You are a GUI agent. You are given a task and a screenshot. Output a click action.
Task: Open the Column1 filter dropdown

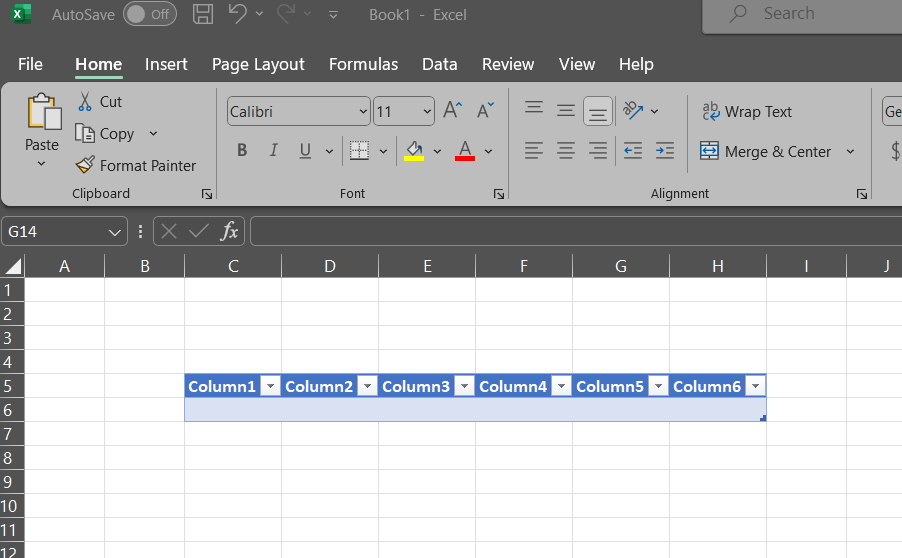270,386
